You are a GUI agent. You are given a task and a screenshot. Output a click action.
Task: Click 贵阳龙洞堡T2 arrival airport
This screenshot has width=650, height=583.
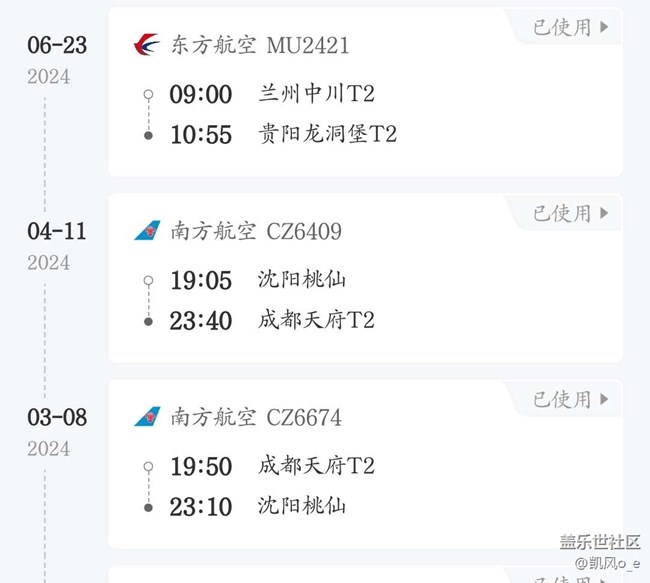pyautogui.click(x=327, y=134)
